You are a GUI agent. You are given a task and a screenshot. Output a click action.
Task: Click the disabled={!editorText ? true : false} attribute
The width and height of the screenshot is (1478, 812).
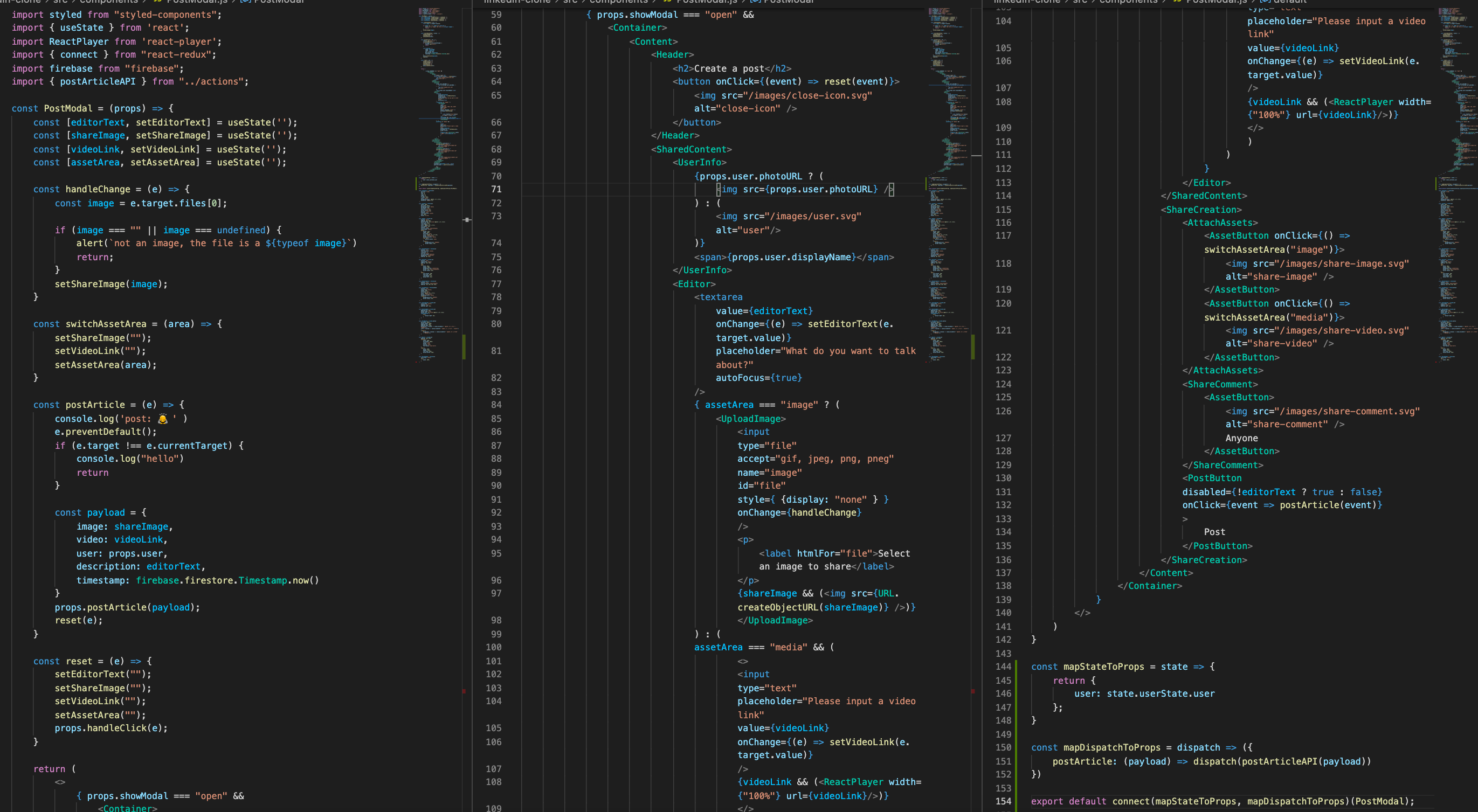click(x=1282, y=492)
